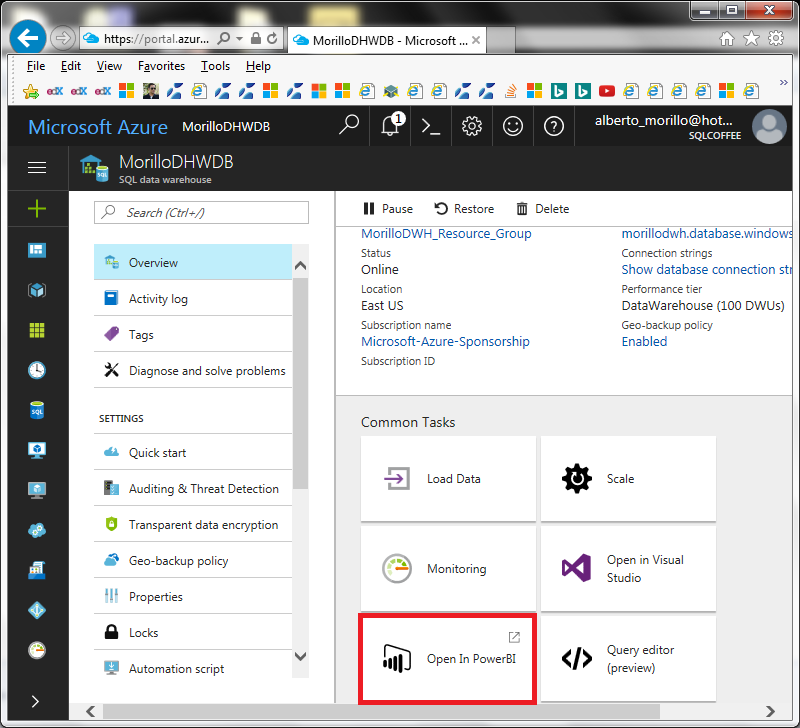
Task: Open the browser Tools menu
Action: (x=215, y=66)
